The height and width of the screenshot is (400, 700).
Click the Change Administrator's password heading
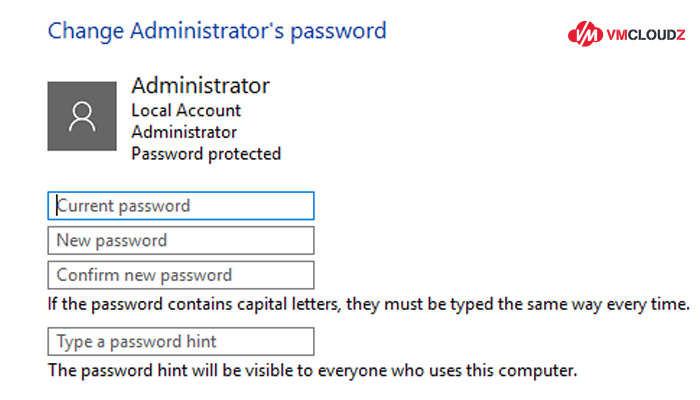click(x=217, y=32)
